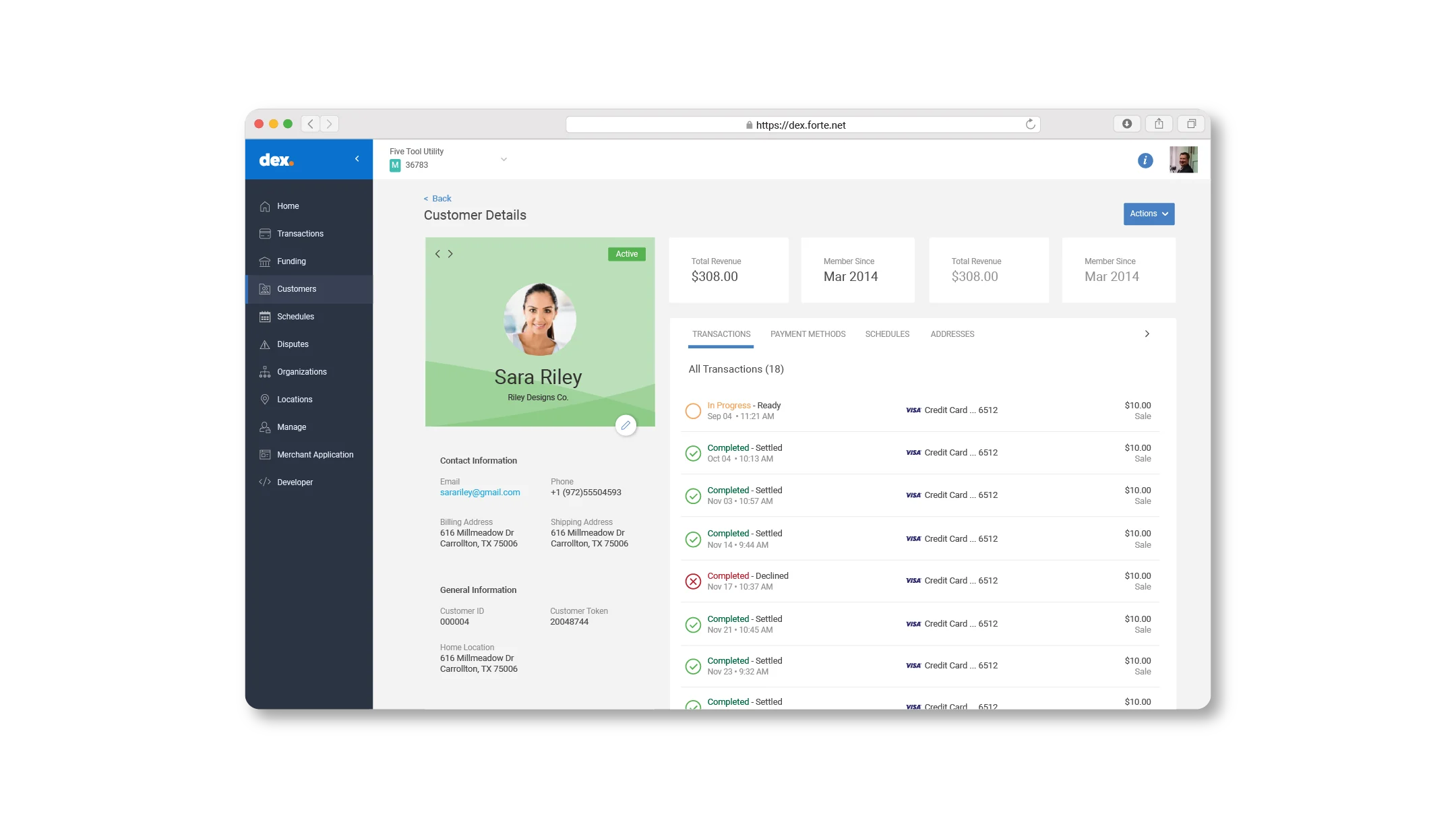Navigate to the next customer card with arrow
This screenshot has width=1456, height=818.
450,253
